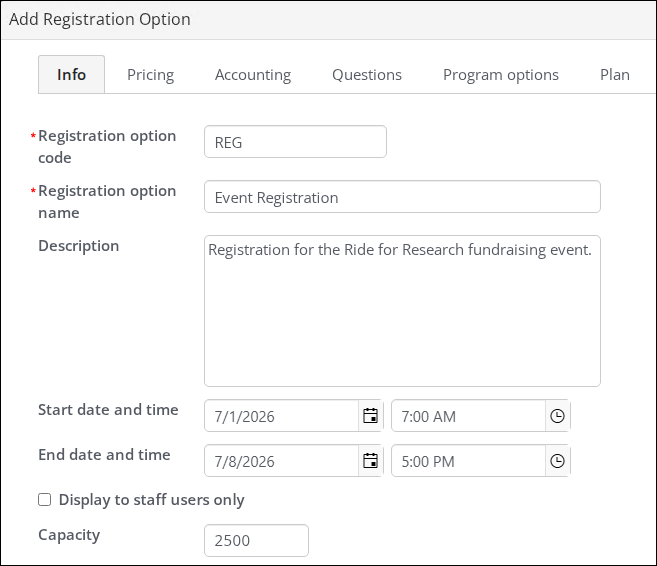The image size is (657, 566).
Task: Click the Description label
Action: tap(79, 246)
